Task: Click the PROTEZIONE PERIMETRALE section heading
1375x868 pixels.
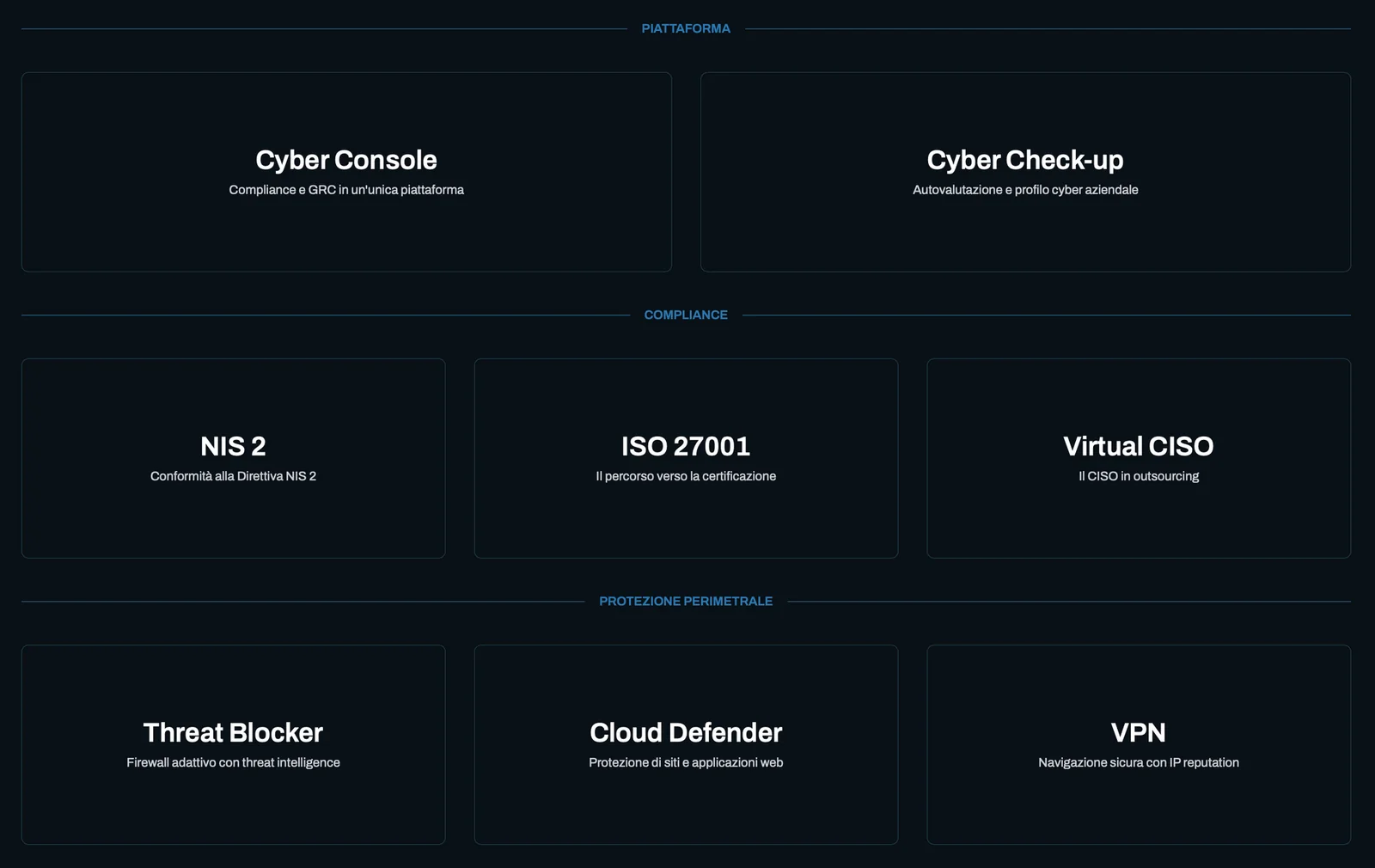Action: (x=686, y=601)
